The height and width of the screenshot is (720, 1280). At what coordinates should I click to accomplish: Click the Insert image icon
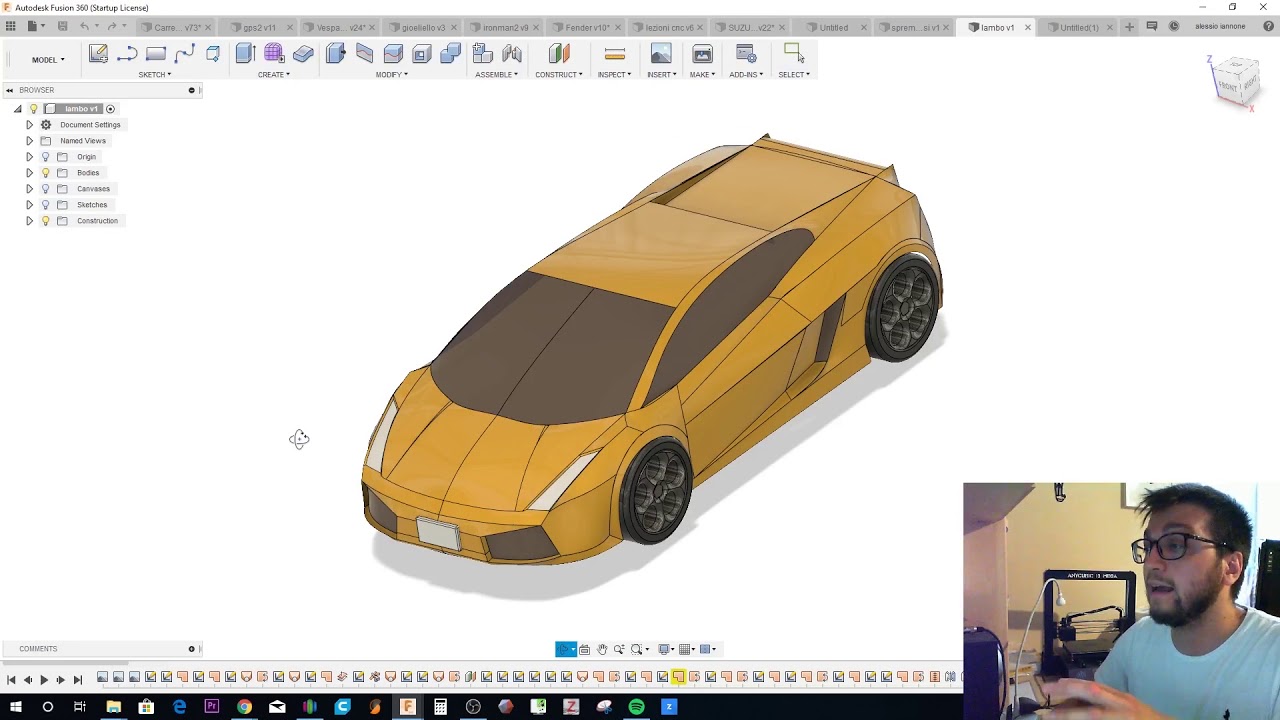(x=661, y=54)
